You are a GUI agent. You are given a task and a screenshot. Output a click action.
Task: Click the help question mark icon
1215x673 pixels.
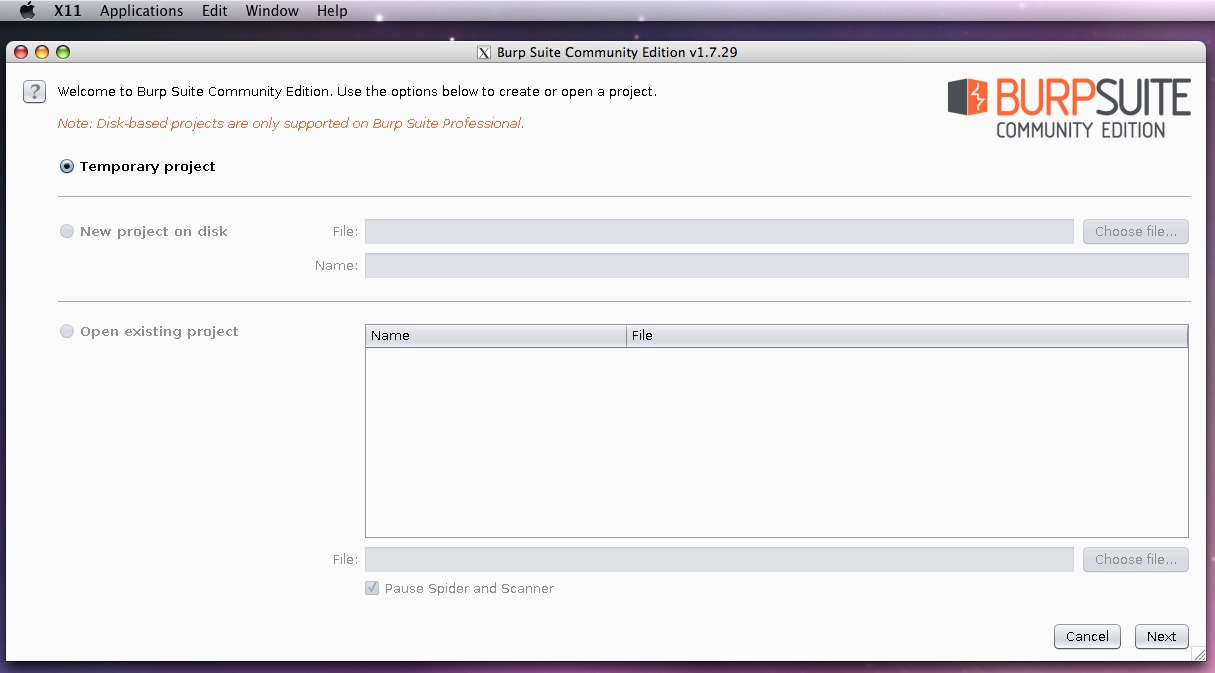(x=33, y=91)
